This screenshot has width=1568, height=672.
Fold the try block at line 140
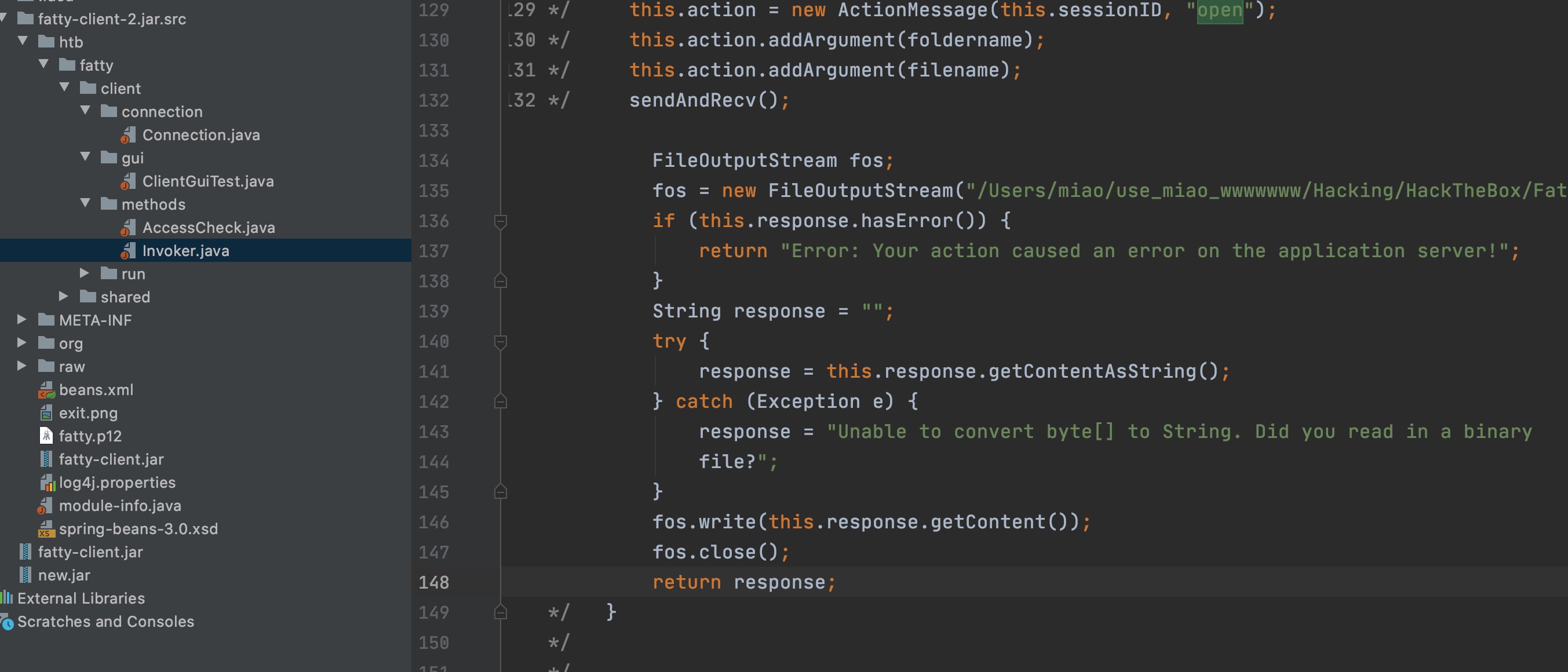pyautogui.click(x=500, y=341)
